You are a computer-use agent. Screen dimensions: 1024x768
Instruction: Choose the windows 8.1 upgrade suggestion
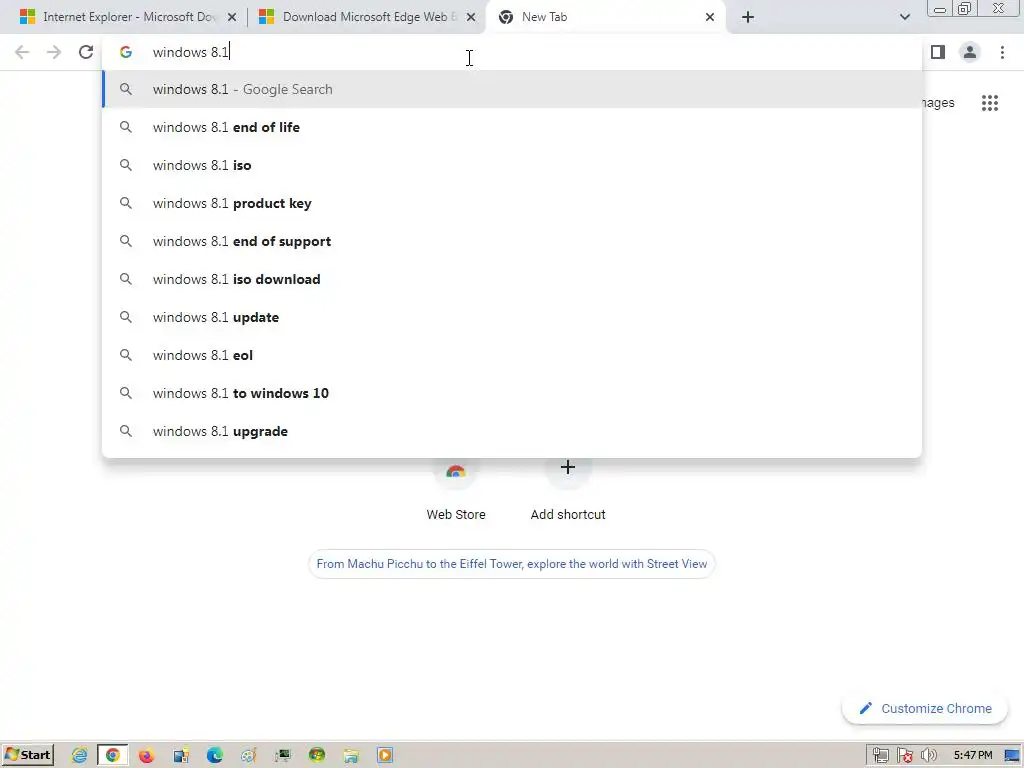[x=512, y=430]
